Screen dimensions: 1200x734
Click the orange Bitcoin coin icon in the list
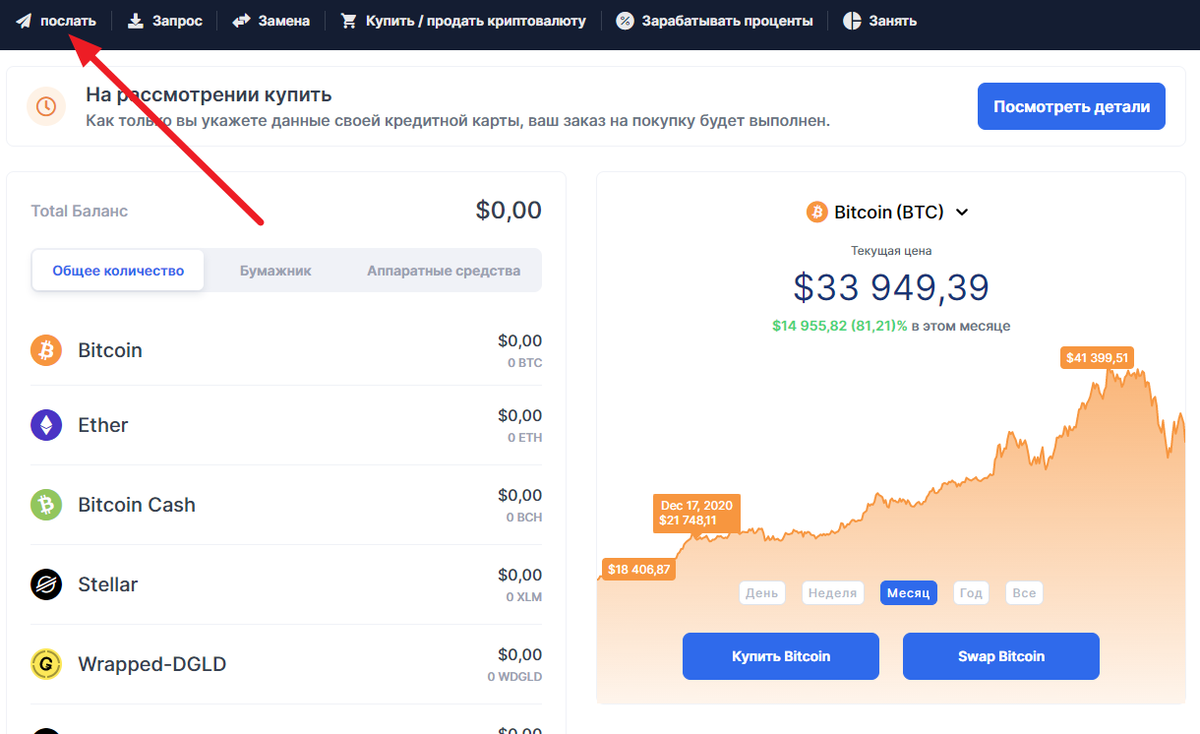[x=46, y=350]
